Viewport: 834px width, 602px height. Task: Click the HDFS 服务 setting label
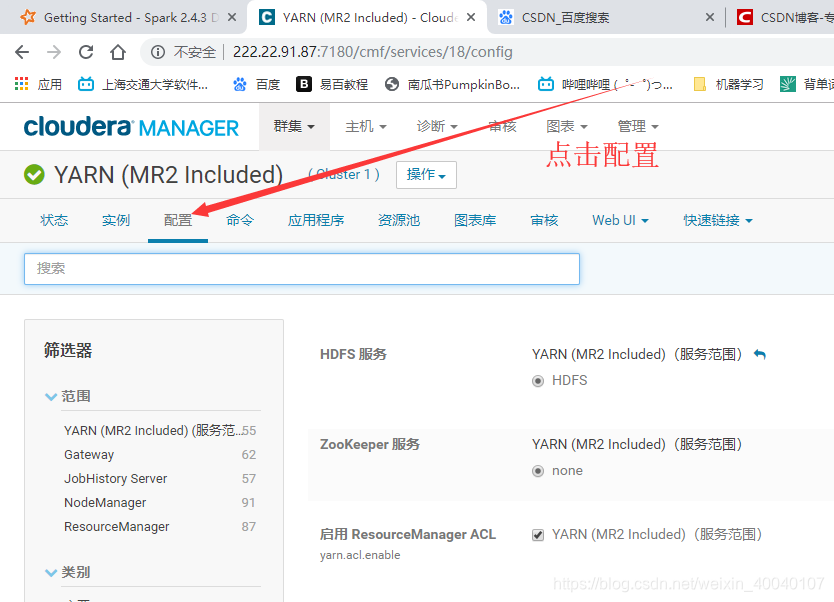pyautogui.click(x=353, y=355)
